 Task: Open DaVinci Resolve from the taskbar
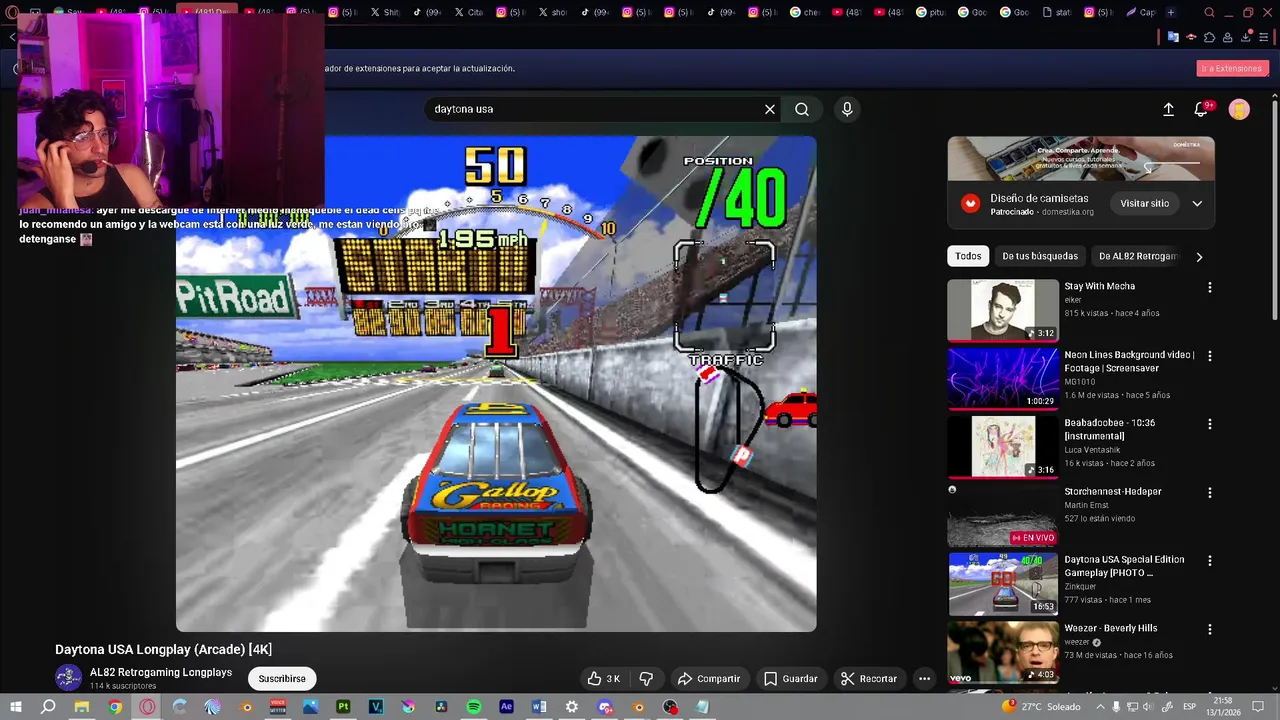(441, 707)
